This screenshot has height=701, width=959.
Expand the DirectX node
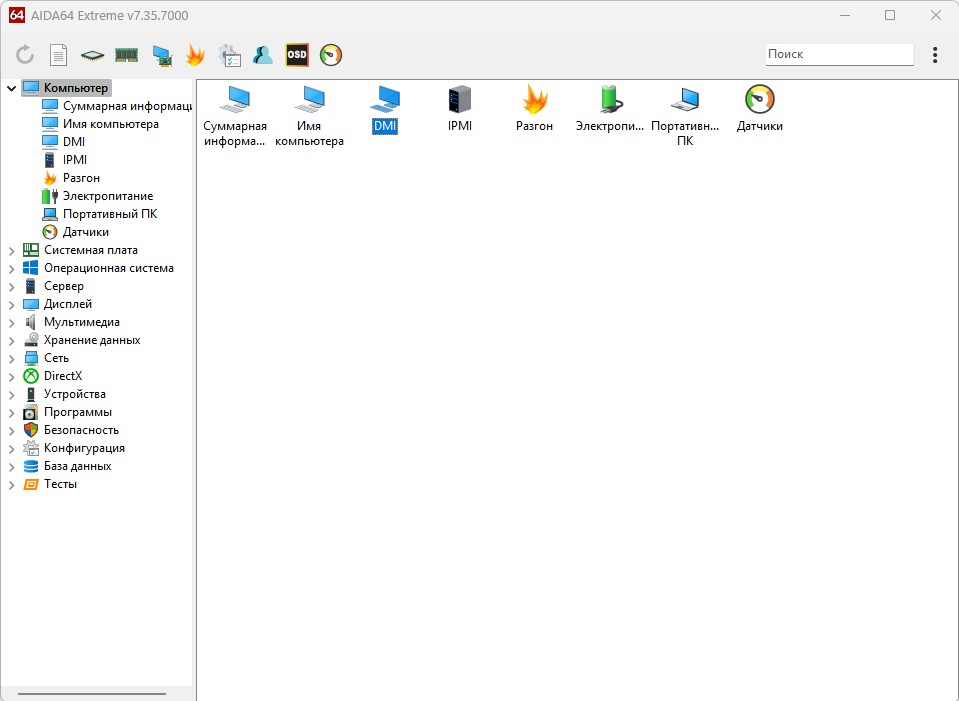(x=12, y=377)
